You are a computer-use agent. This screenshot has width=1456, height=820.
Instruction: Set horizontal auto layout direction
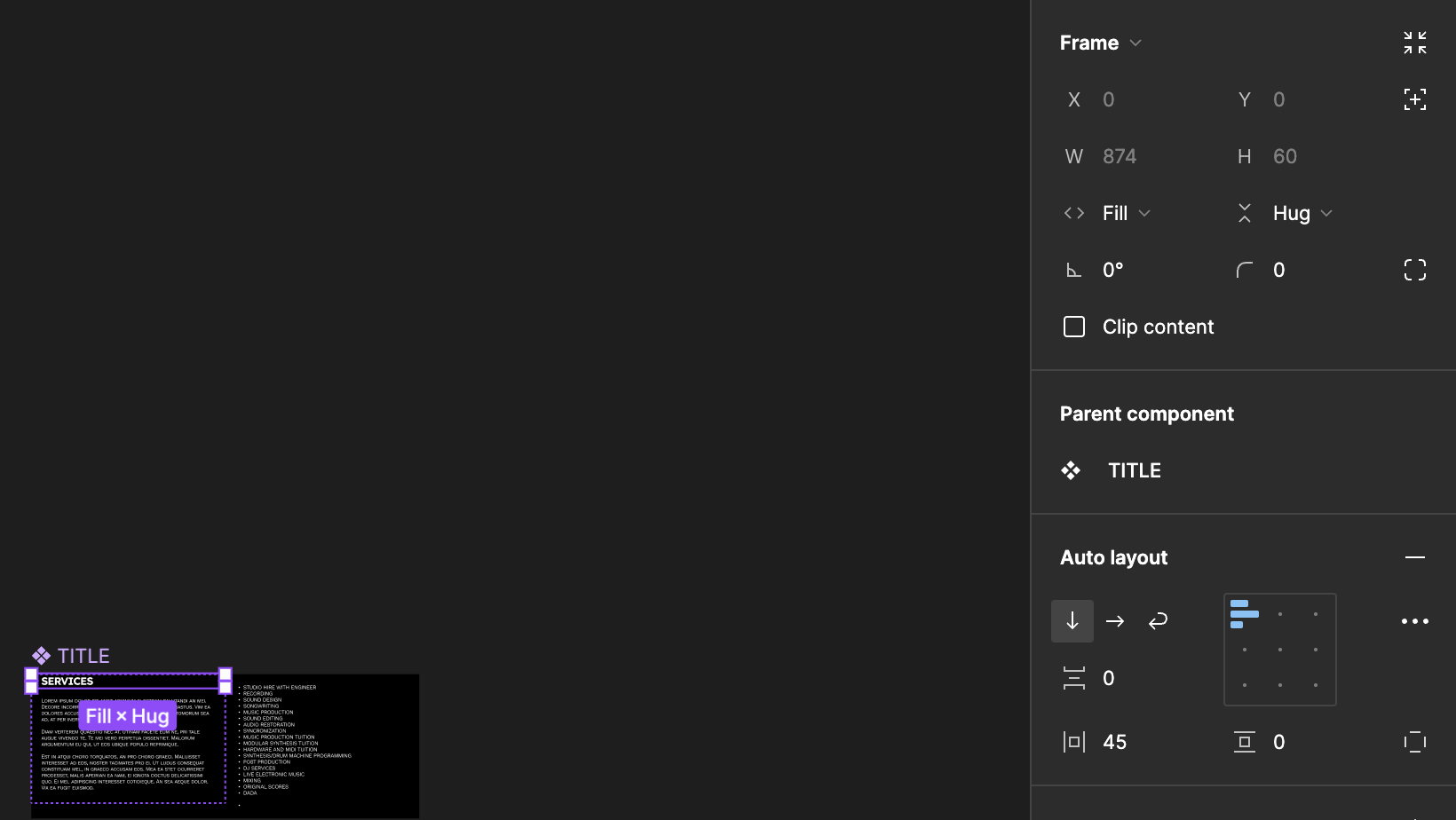click(x=1115, y=621)
